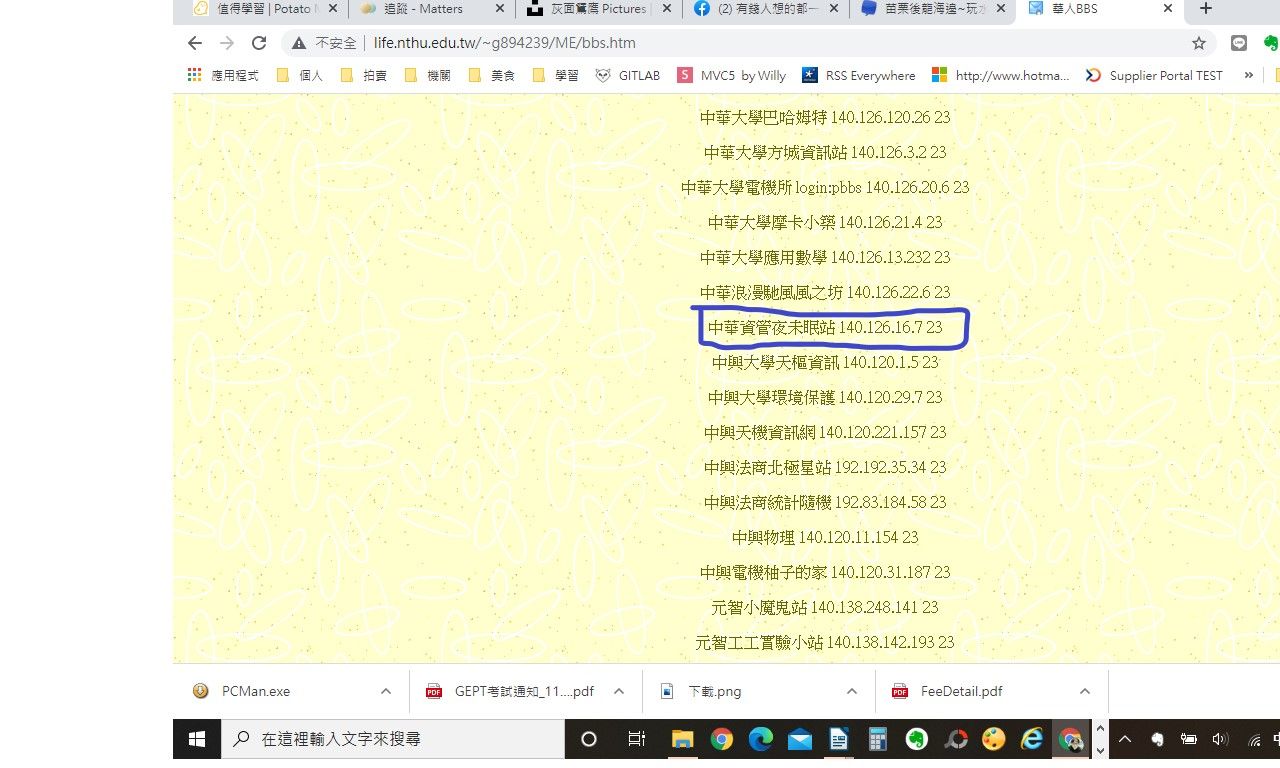Click 中華大學電機所 login:pbbs entry
The image size is (1280, 768).
tap(825, 187)
